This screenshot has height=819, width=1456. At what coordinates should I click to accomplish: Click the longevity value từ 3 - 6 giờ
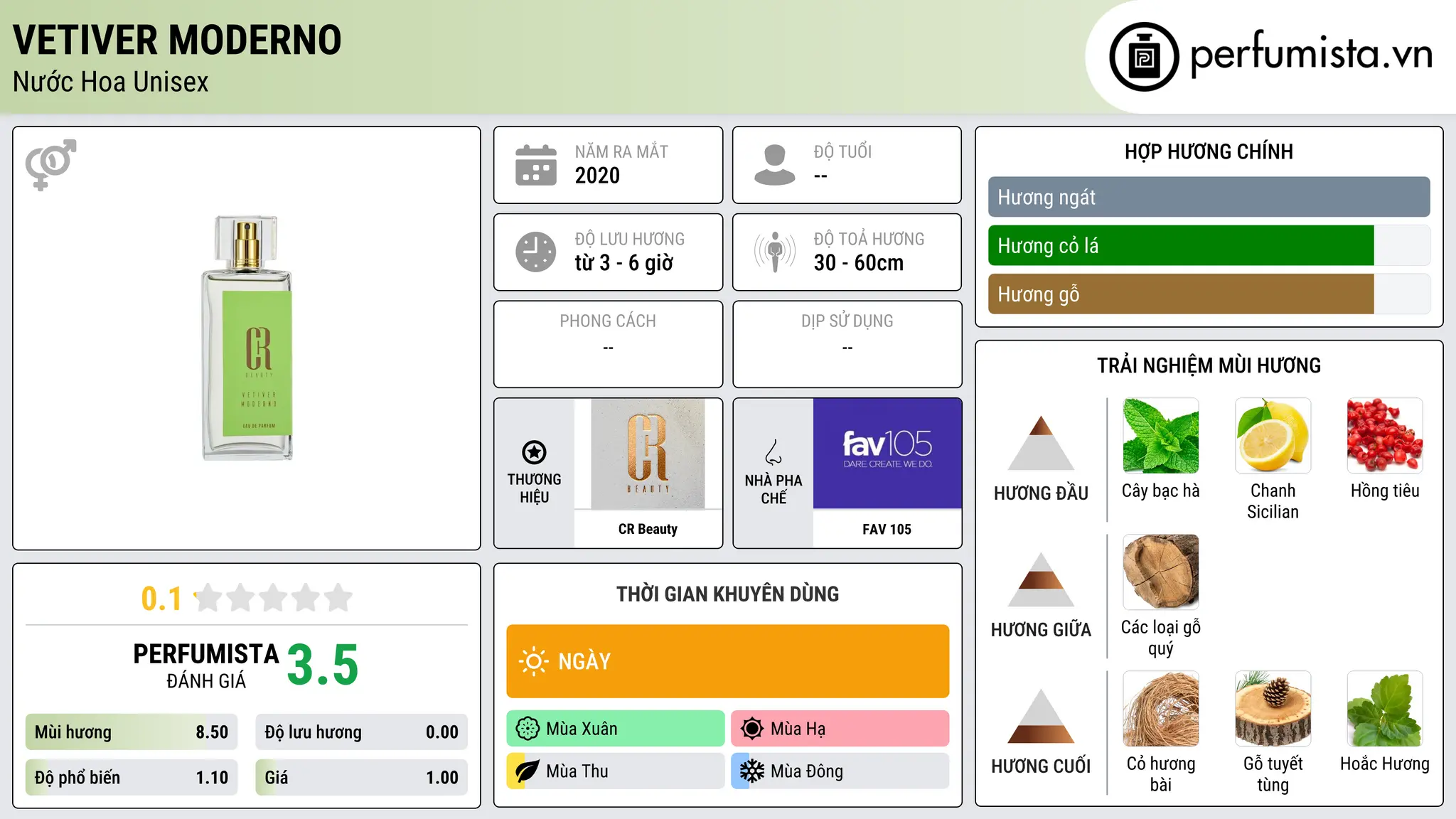point(624,263)
